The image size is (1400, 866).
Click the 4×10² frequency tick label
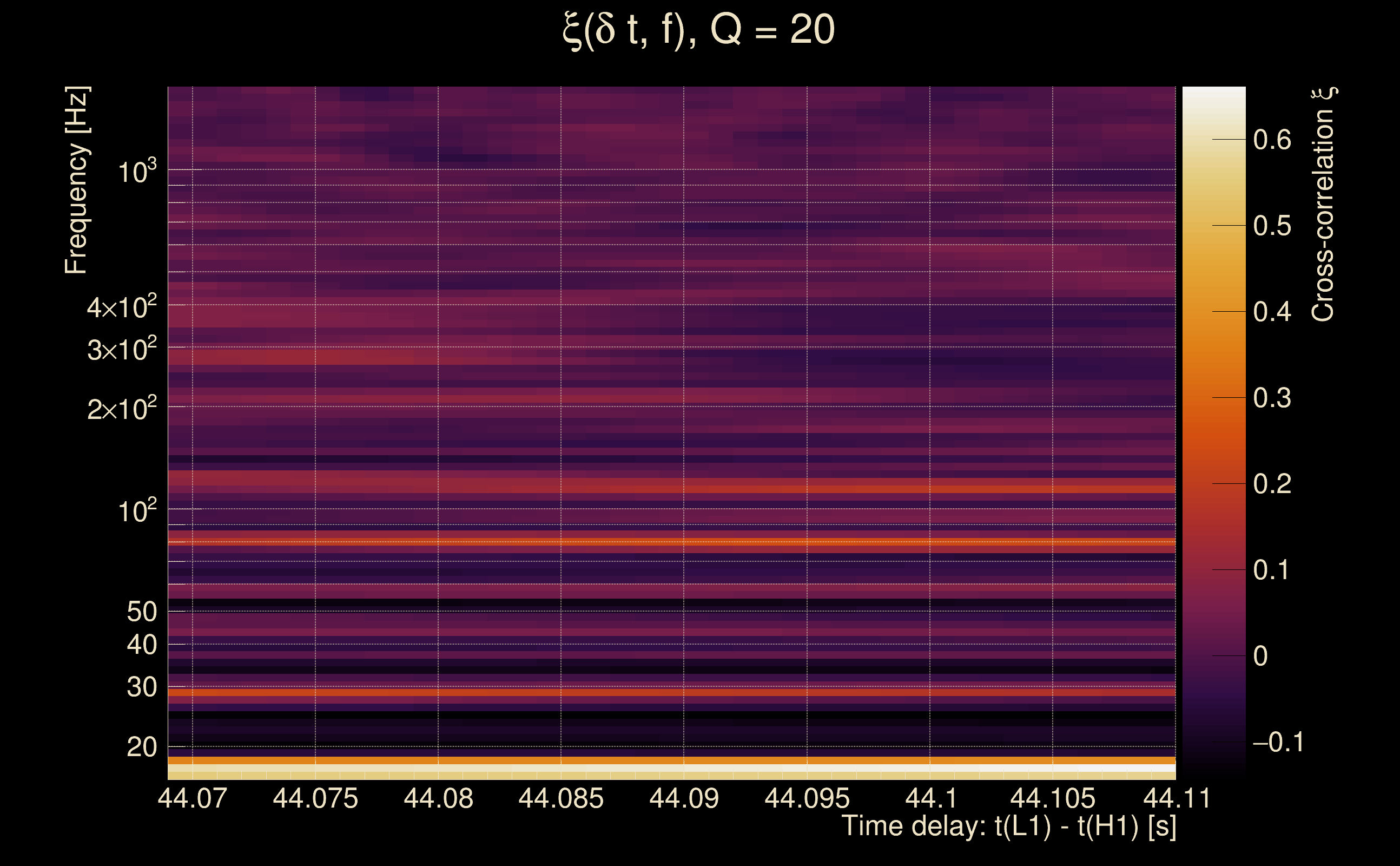pyautogui.click(x=121, y=307)
